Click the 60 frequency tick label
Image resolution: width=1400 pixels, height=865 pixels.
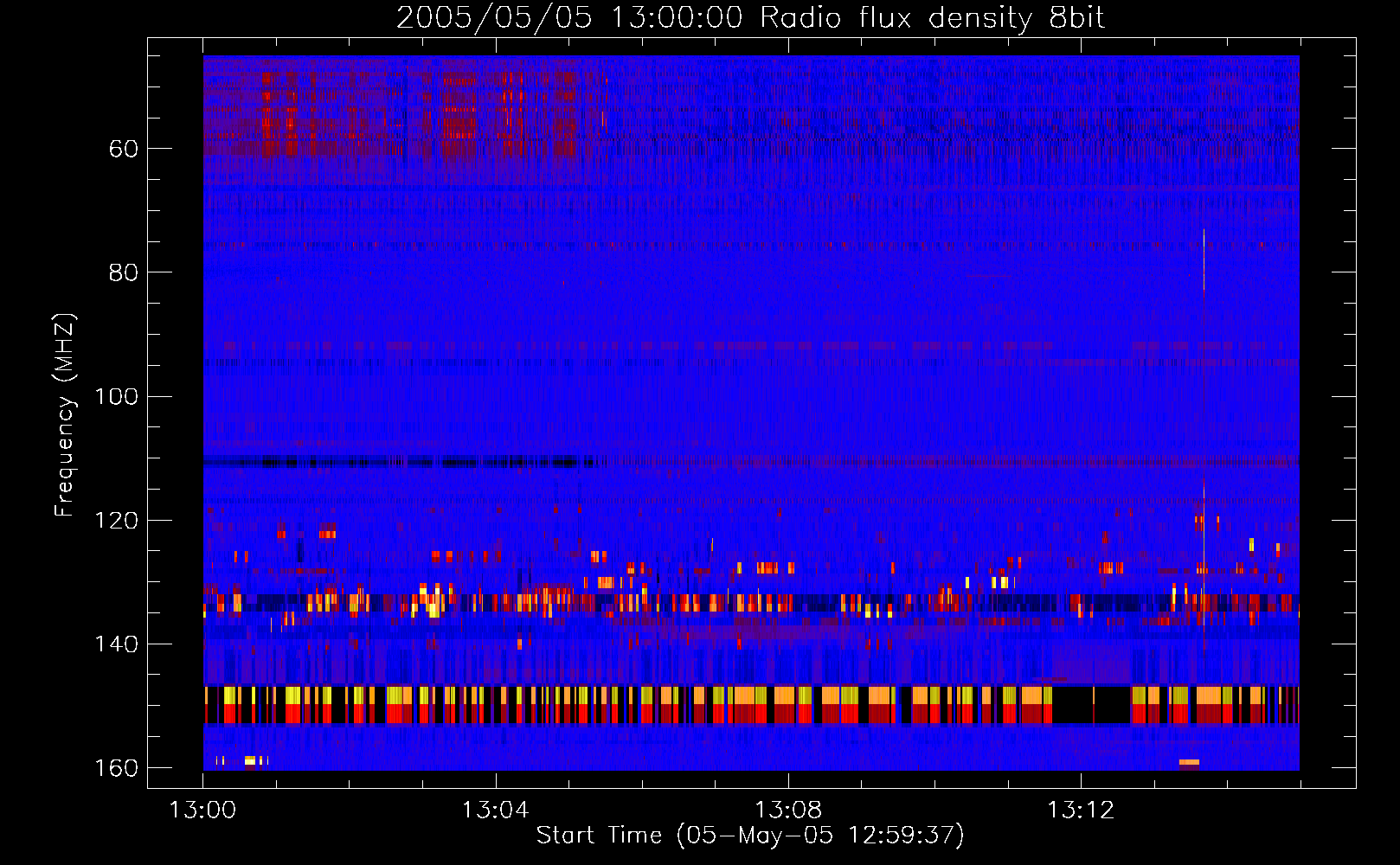coord(124,149)
